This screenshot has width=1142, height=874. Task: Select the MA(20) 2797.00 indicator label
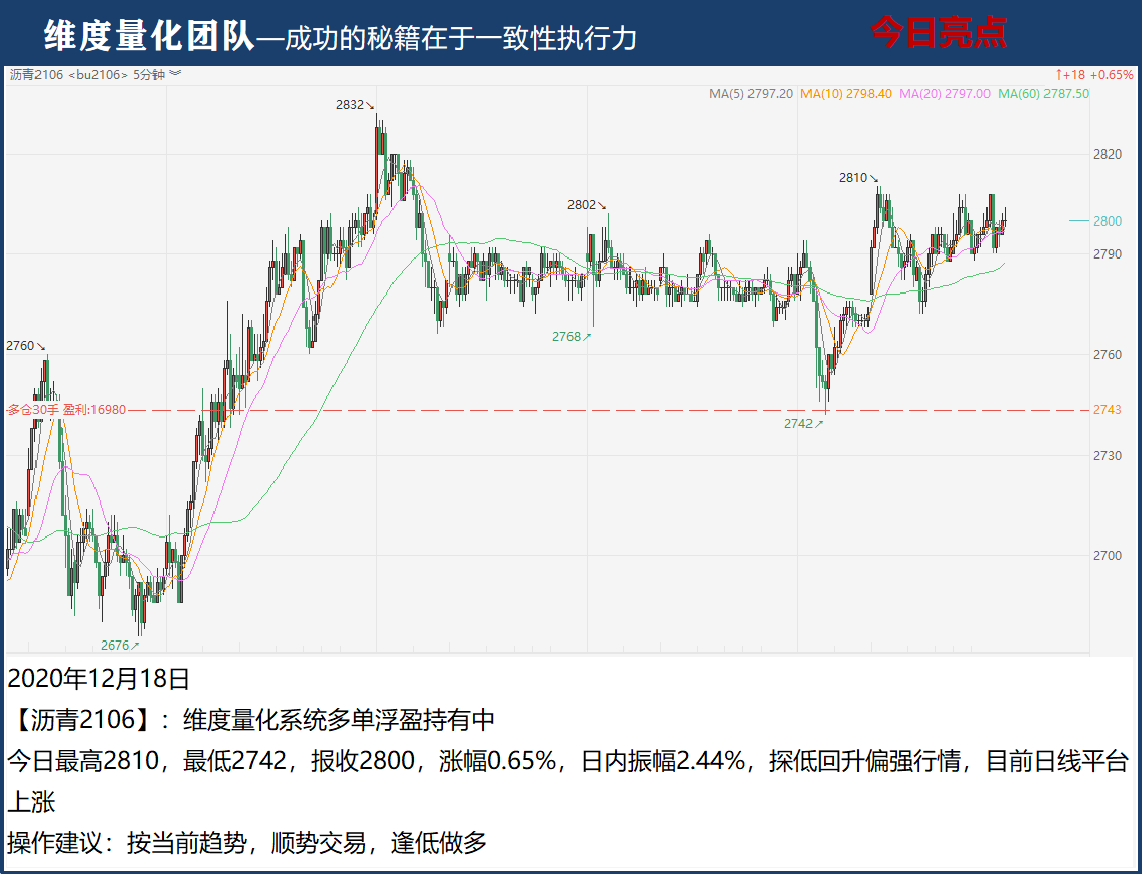click(x=944, y=94)
